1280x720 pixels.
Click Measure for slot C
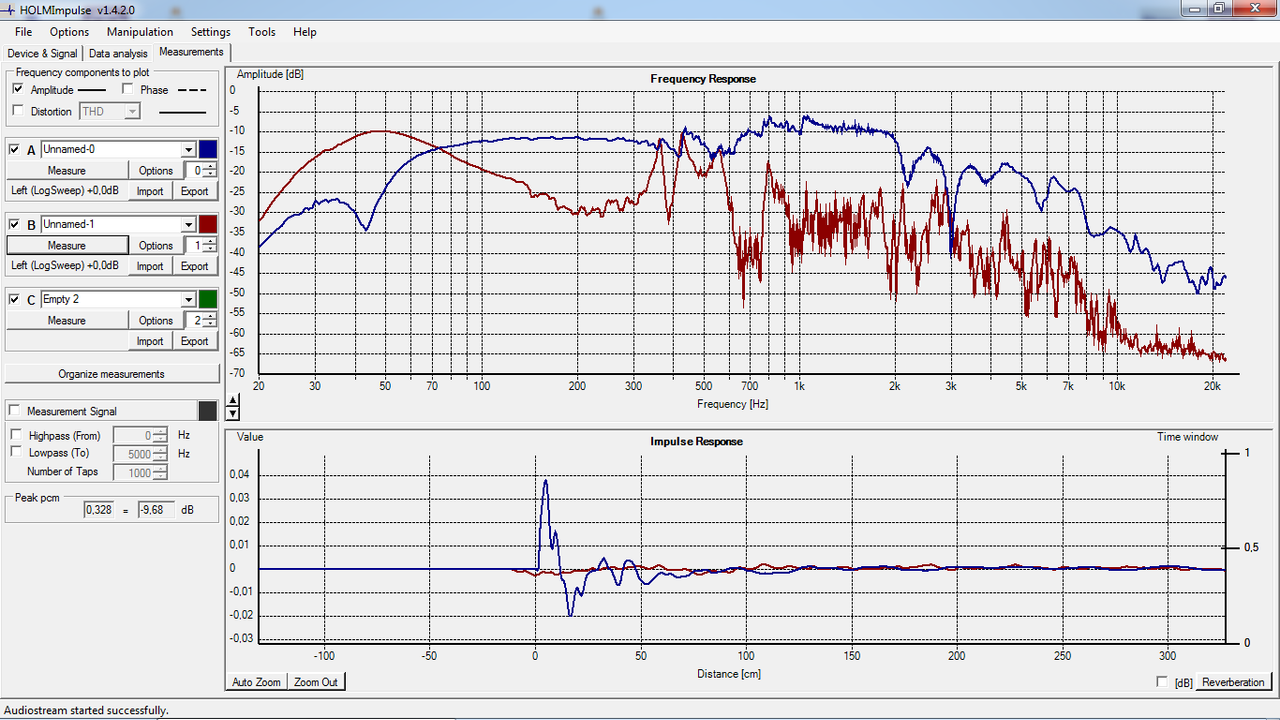pos(67,320)
